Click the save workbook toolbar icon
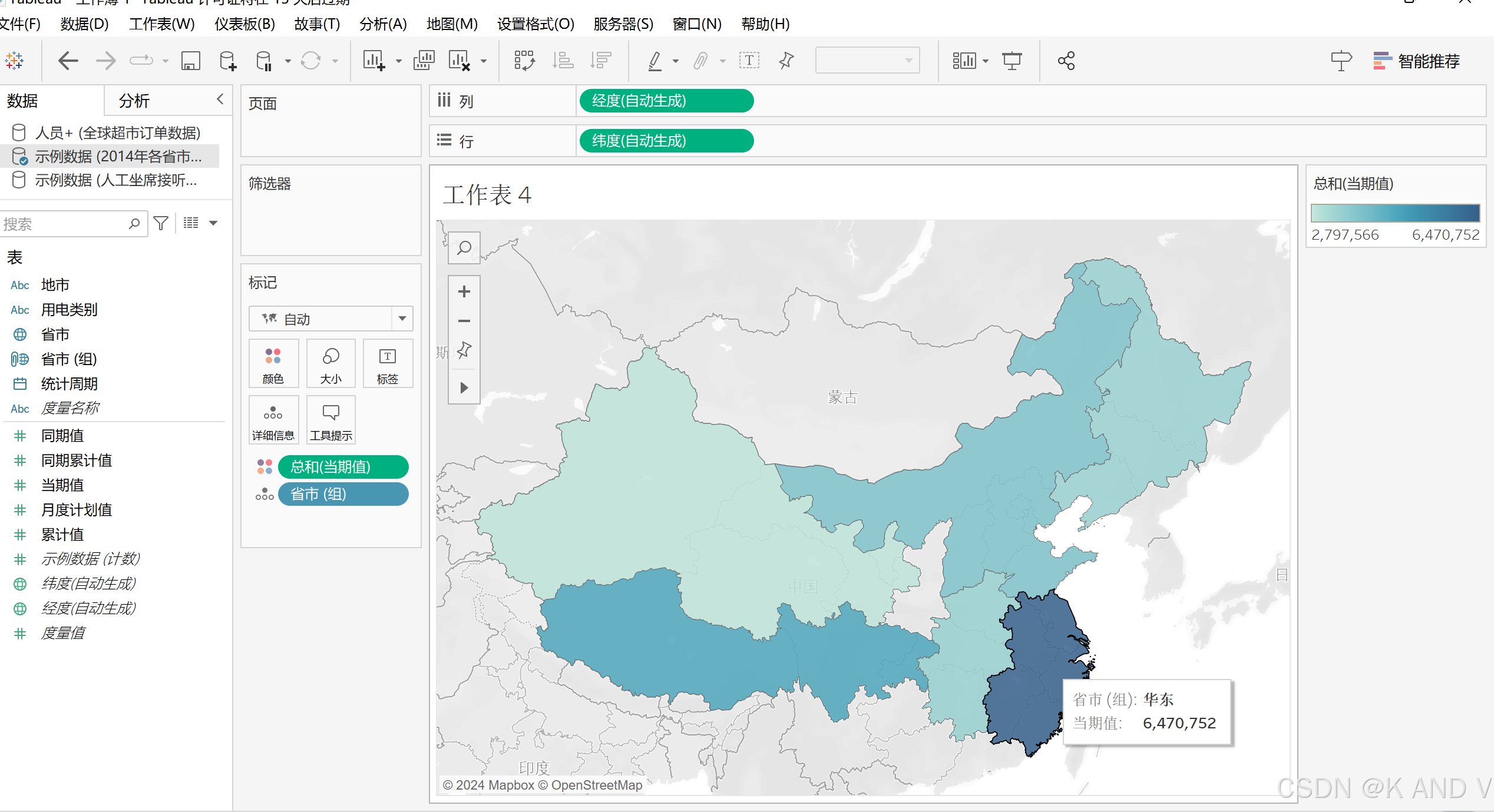The width and height of the screenshot is (1494, 812). 190,61
